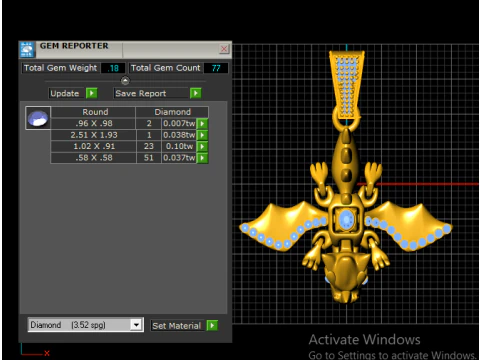Click the gem count cell showing 23

[x=149, y=146]
